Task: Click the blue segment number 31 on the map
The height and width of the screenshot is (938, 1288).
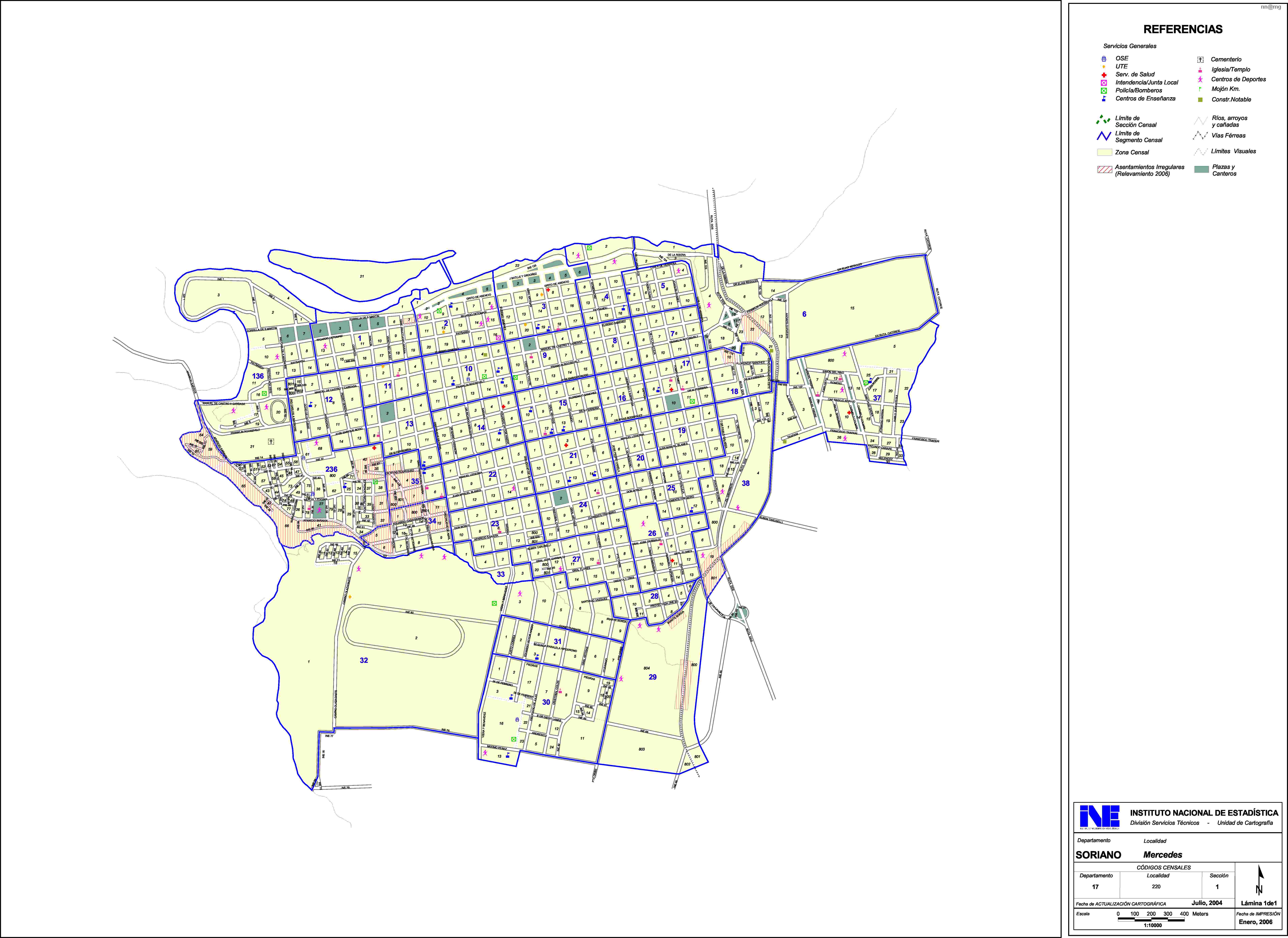Action: 558,642
